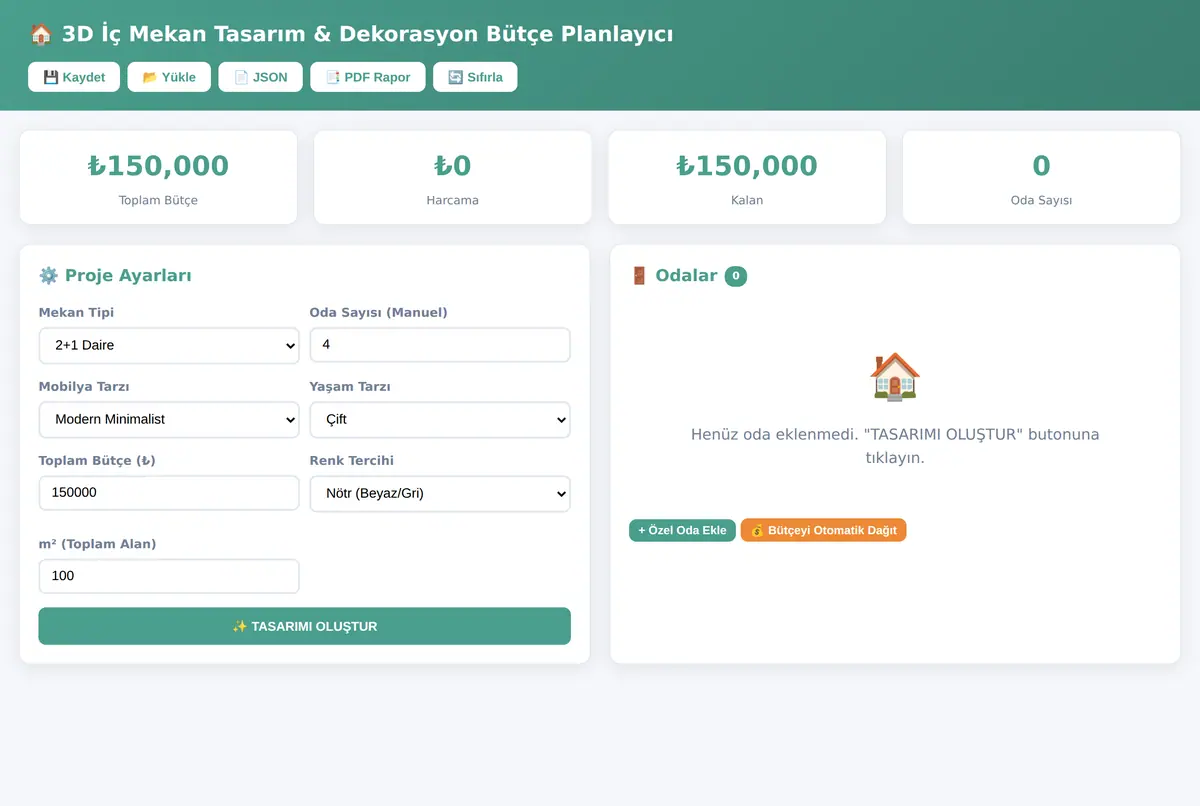Choose a Renk Tercihi option
The image size is (1200, 806).
coord(440,493)
